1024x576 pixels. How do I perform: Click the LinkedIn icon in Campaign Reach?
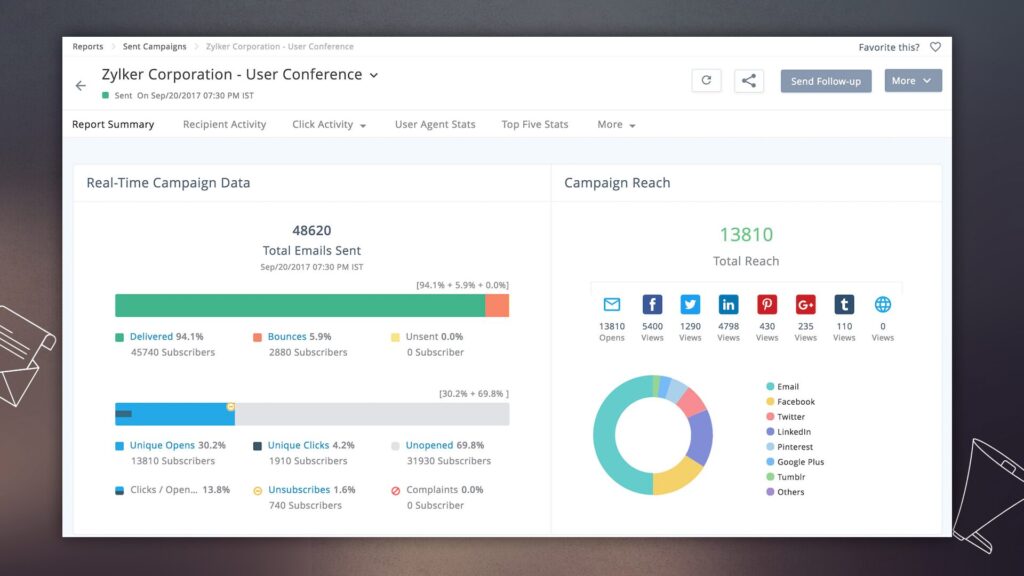728,305
